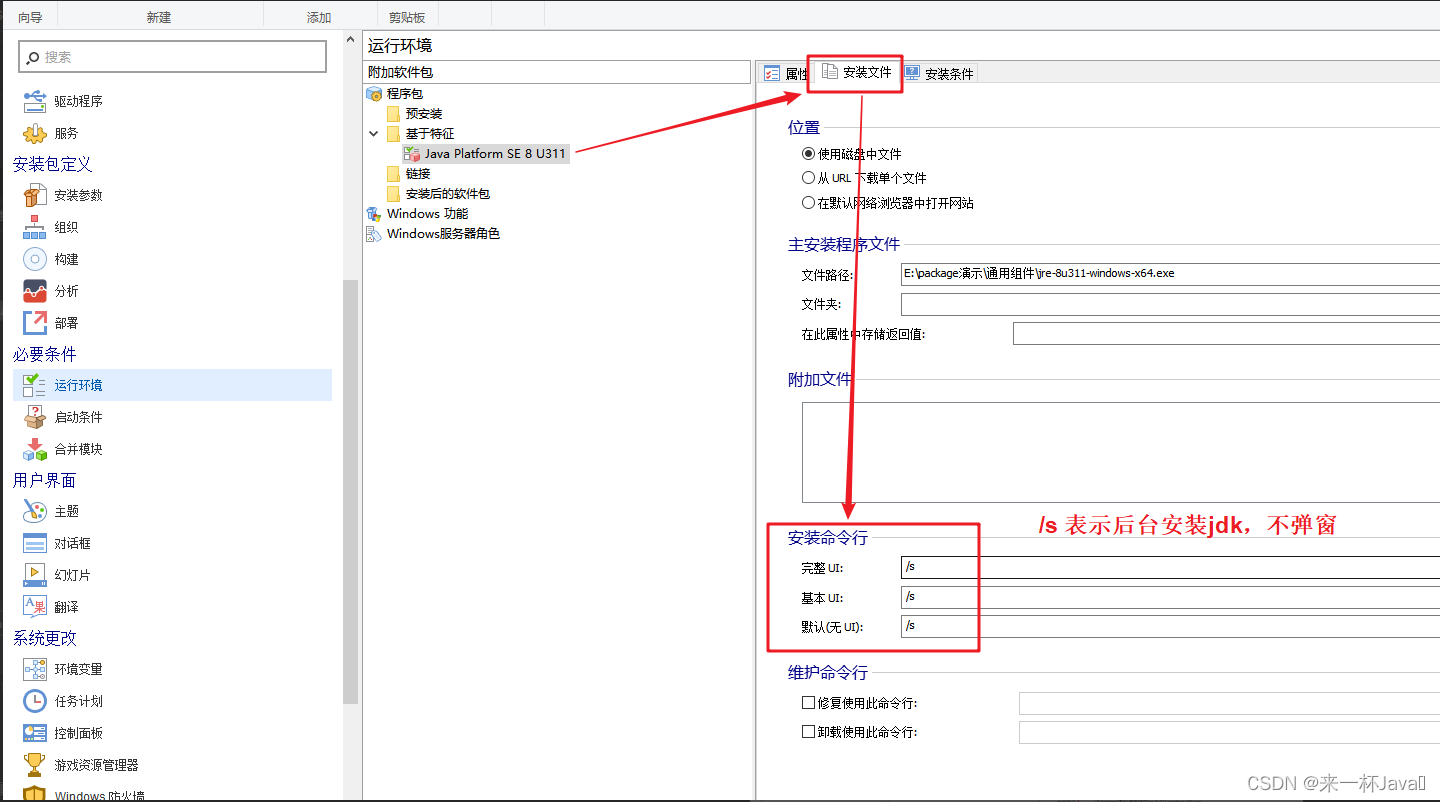Click the 安装参数 package icon
This screenshot has width=1440, height=802.
click(x=35, y=195)
